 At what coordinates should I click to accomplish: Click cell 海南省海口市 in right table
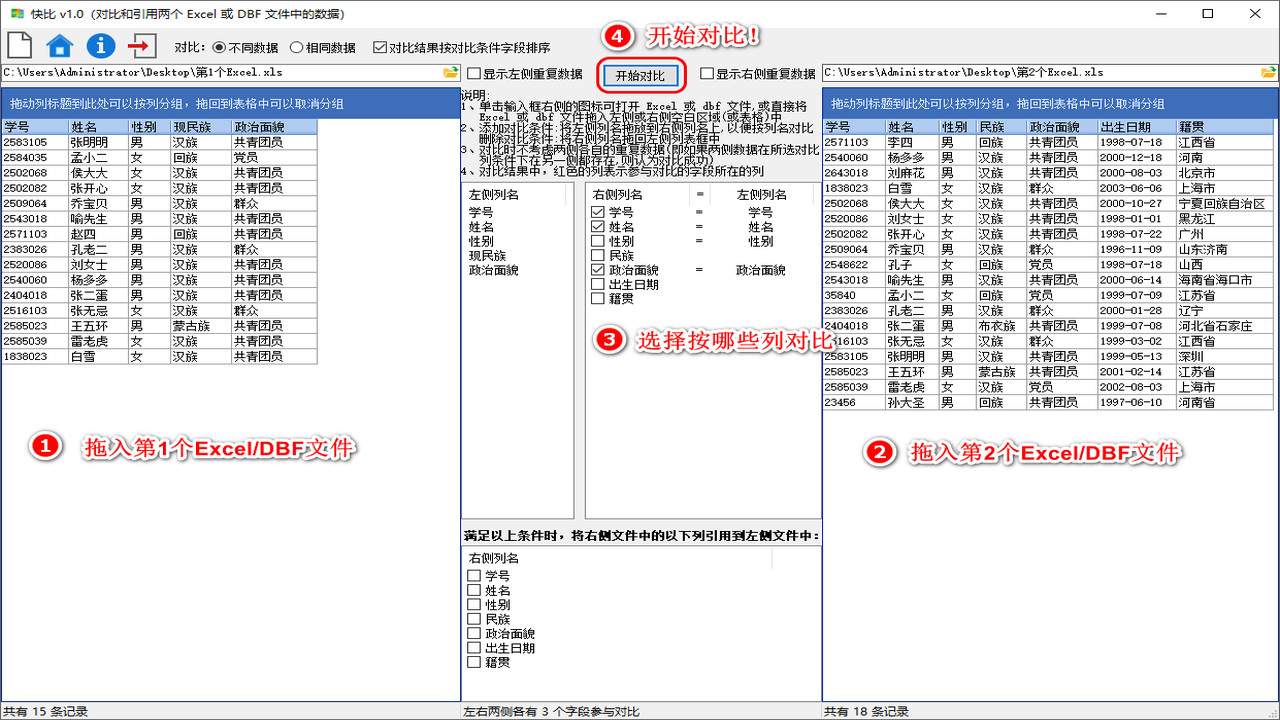(x=1225, y=280)
